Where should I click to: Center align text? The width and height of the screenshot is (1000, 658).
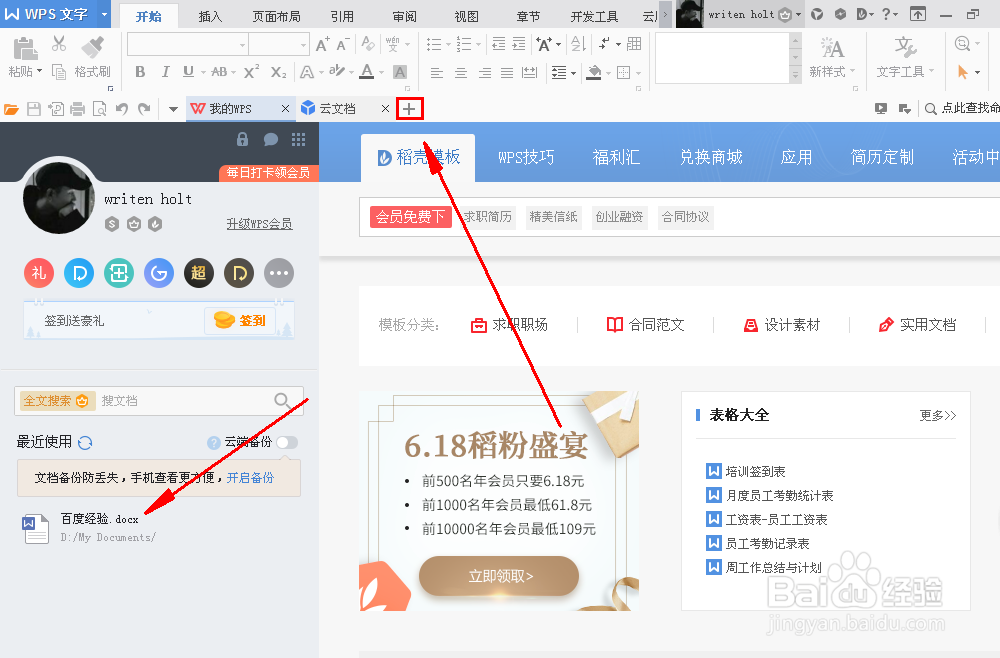460,73
